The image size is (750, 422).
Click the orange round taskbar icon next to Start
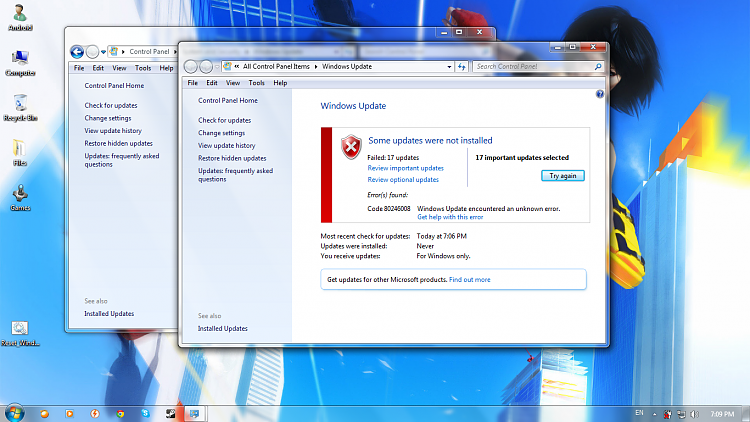tap(44, 414)
